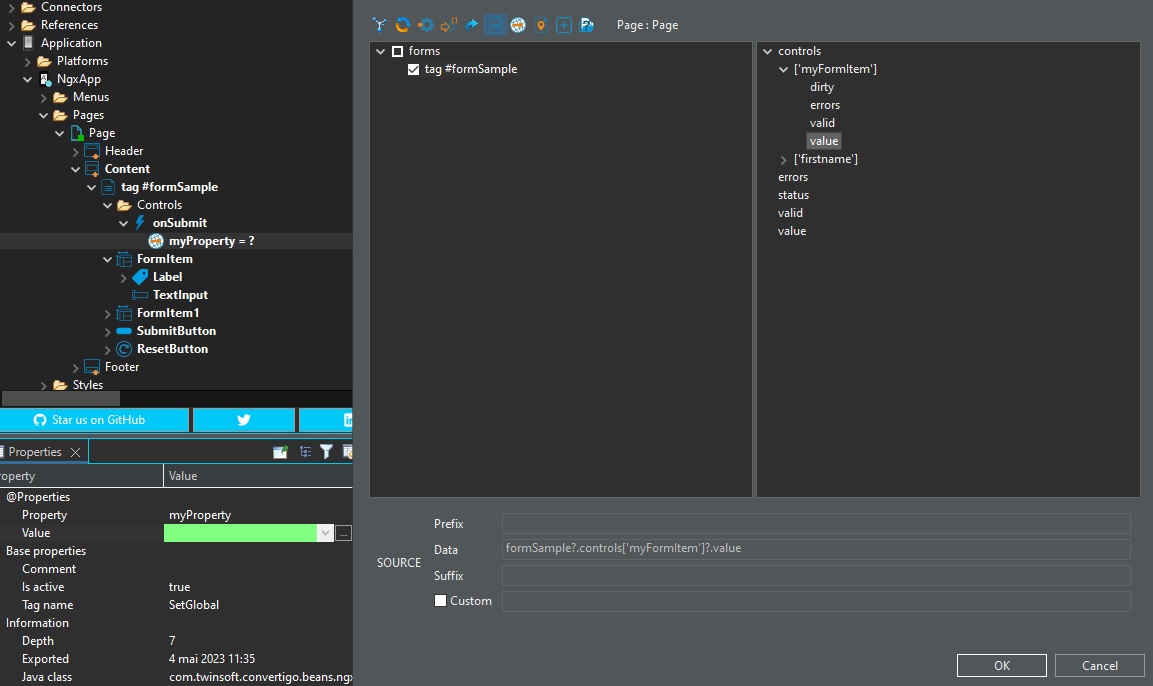Expand the ['firstname'] node
Screen dimensions: 1153x686
pyautogui.click(x=784, y=159)
